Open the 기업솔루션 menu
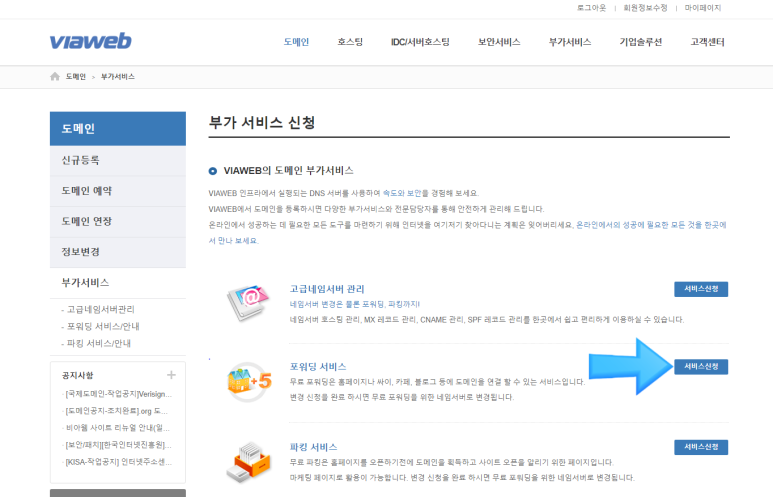This screenshot has width=773, height=497. [640, 42]
